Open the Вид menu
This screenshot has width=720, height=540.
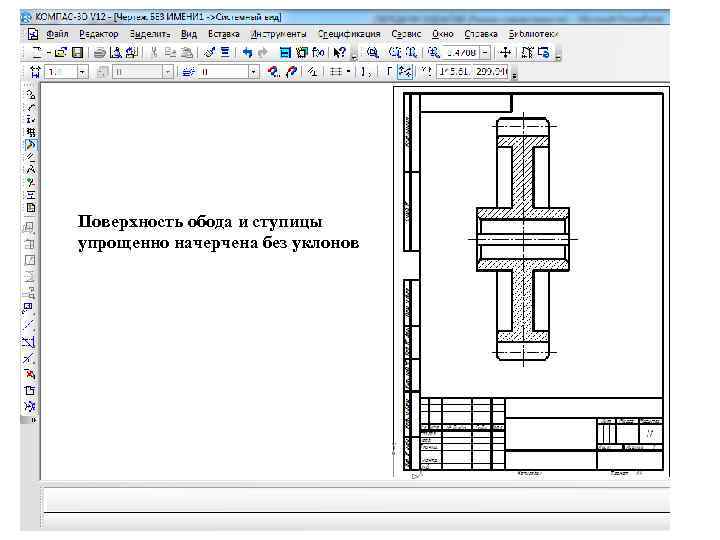pyautogui.click(x=189, y=34)
